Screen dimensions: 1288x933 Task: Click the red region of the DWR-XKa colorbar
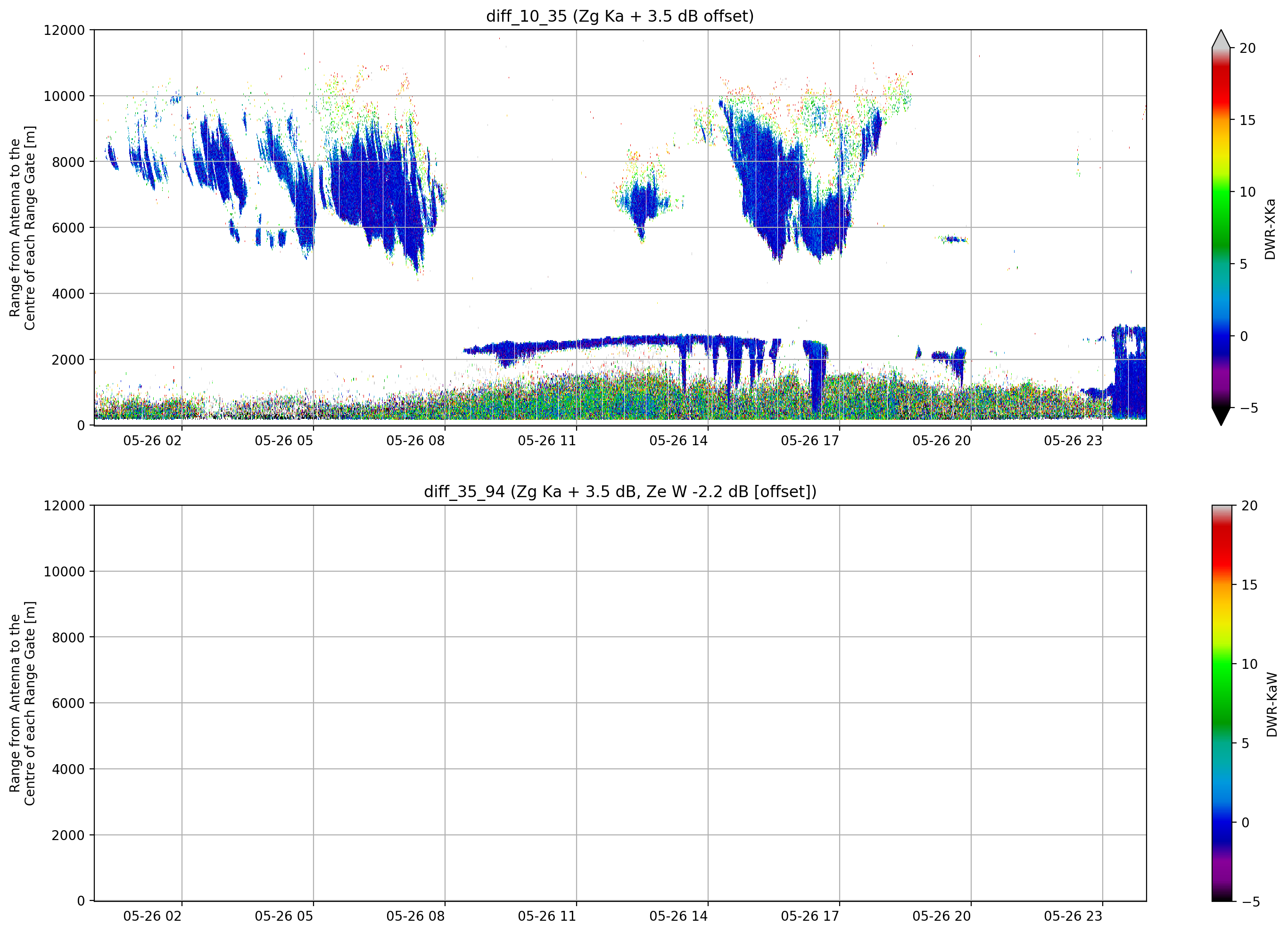tap(1221, 85)
